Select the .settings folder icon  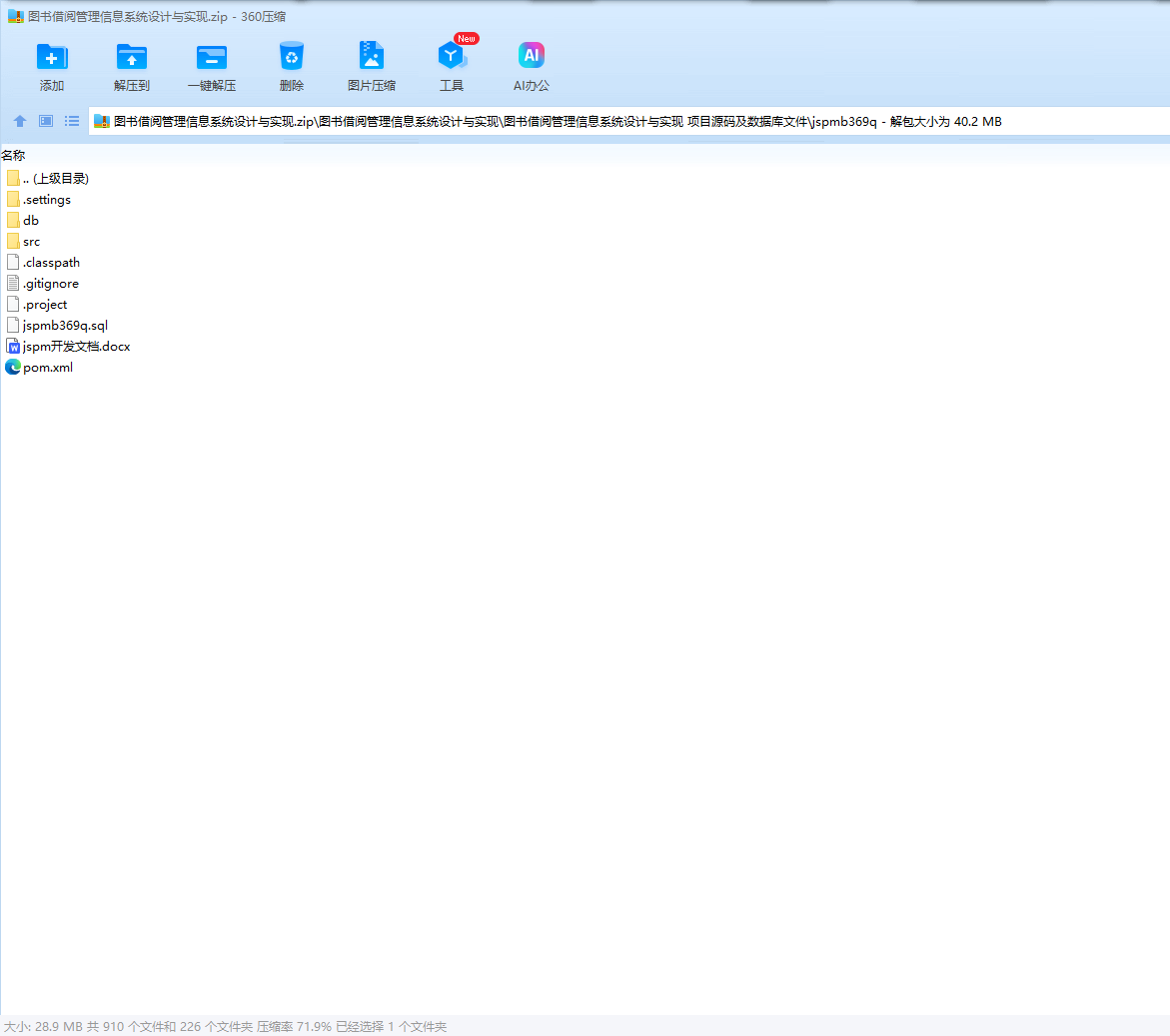[13, 199]
